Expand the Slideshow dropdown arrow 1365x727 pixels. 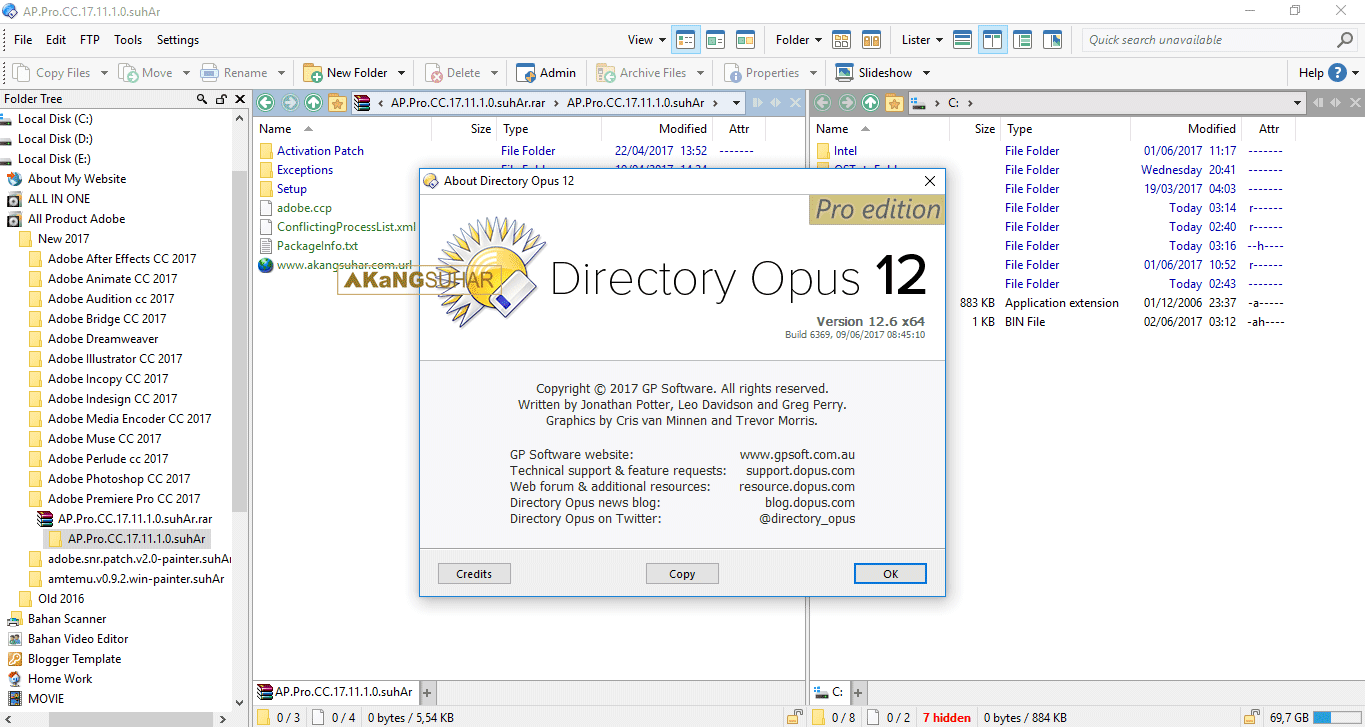pos(926,73)
